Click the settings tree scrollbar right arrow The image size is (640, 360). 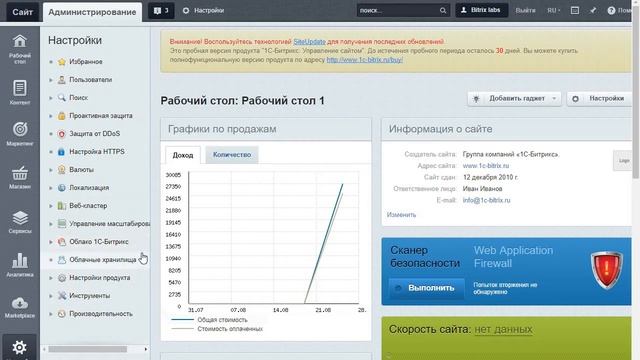pyautogui.click(x=146, y=349)
